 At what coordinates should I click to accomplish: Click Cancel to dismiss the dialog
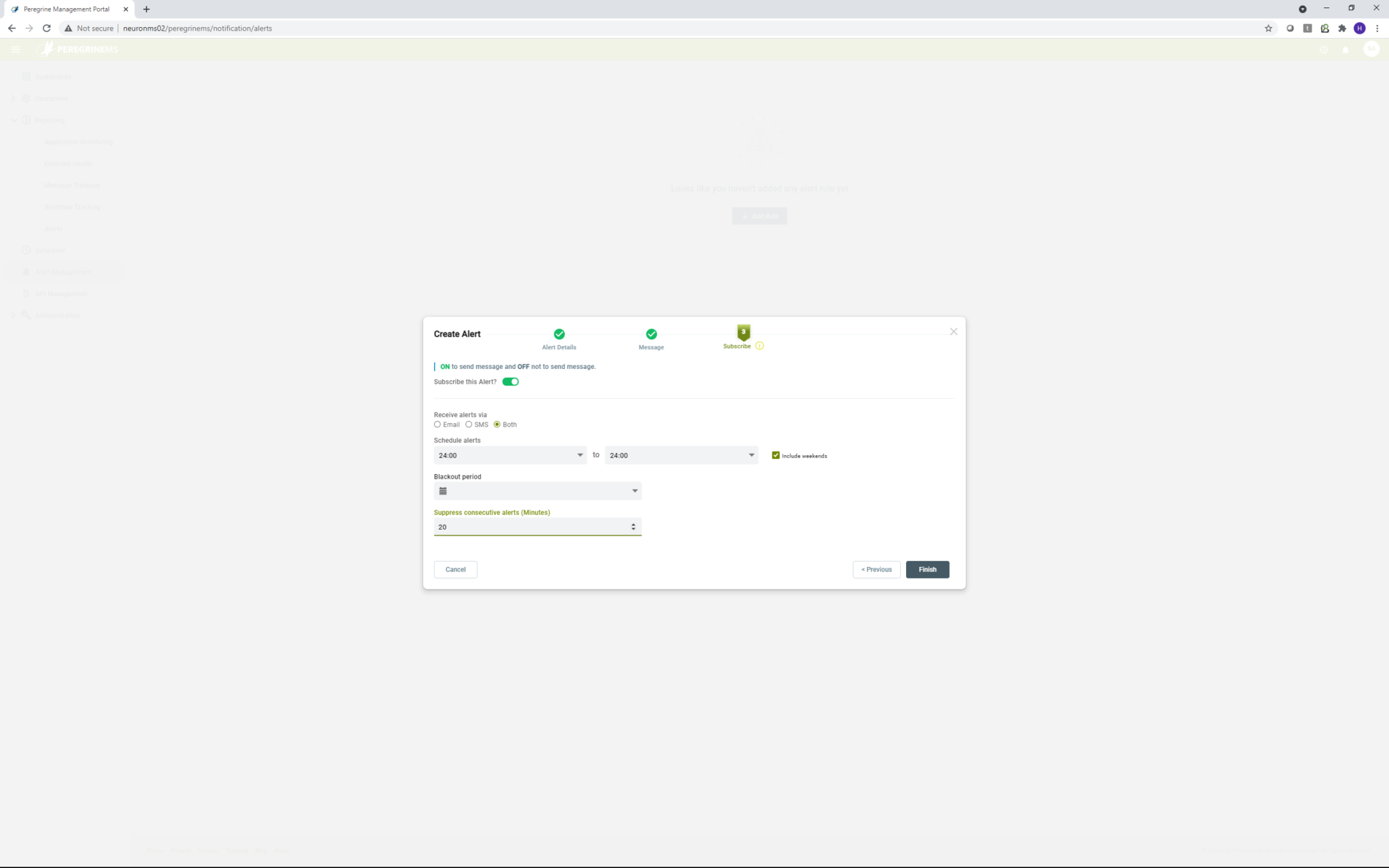click(454, 569)
